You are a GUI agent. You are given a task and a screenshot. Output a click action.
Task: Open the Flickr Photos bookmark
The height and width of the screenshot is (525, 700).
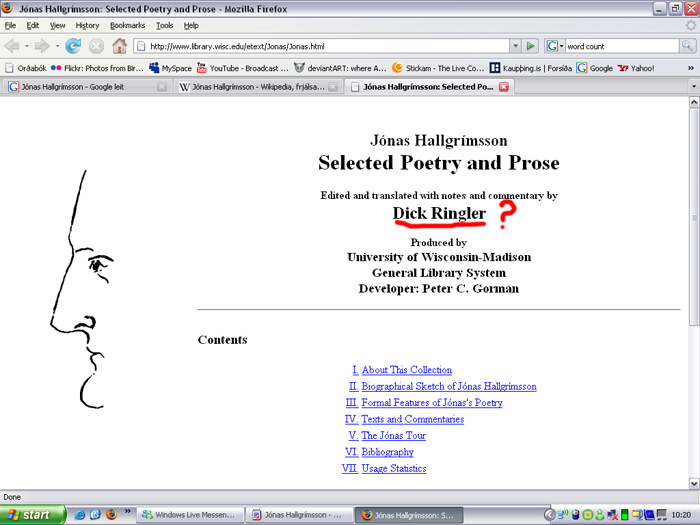(x=97, y=68)
